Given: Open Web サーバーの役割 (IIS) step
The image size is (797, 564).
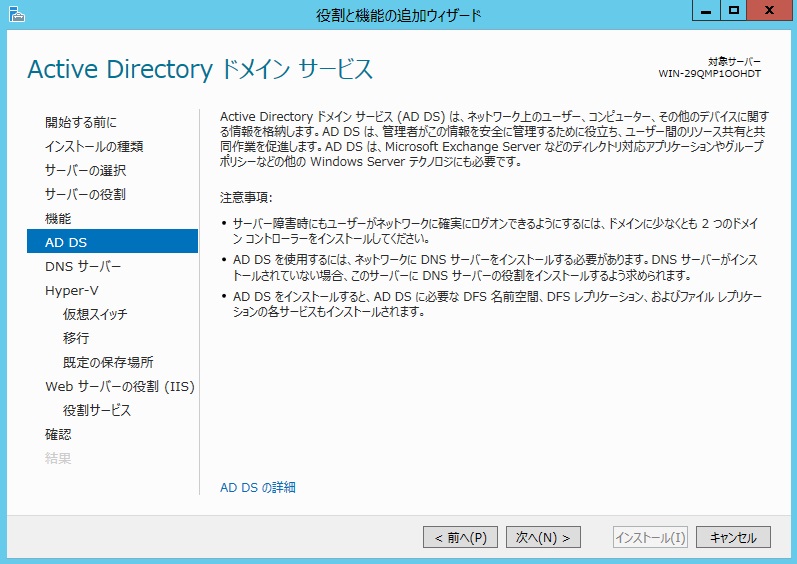Looking at the screenshot, I should 120,387.
